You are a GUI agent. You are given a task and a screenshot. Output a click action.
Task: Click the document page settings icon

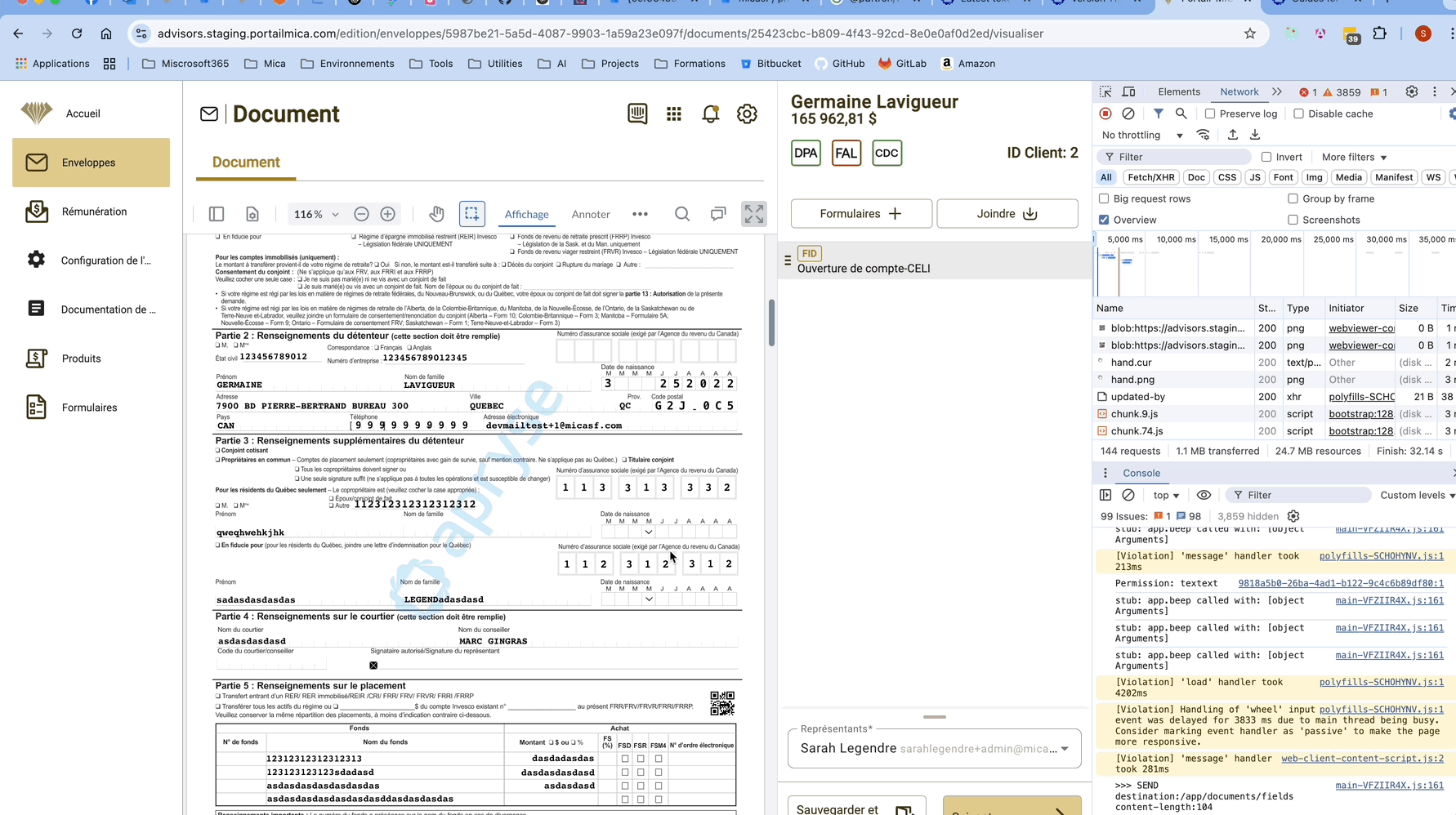pyautogui.click(x=252, y=214)
